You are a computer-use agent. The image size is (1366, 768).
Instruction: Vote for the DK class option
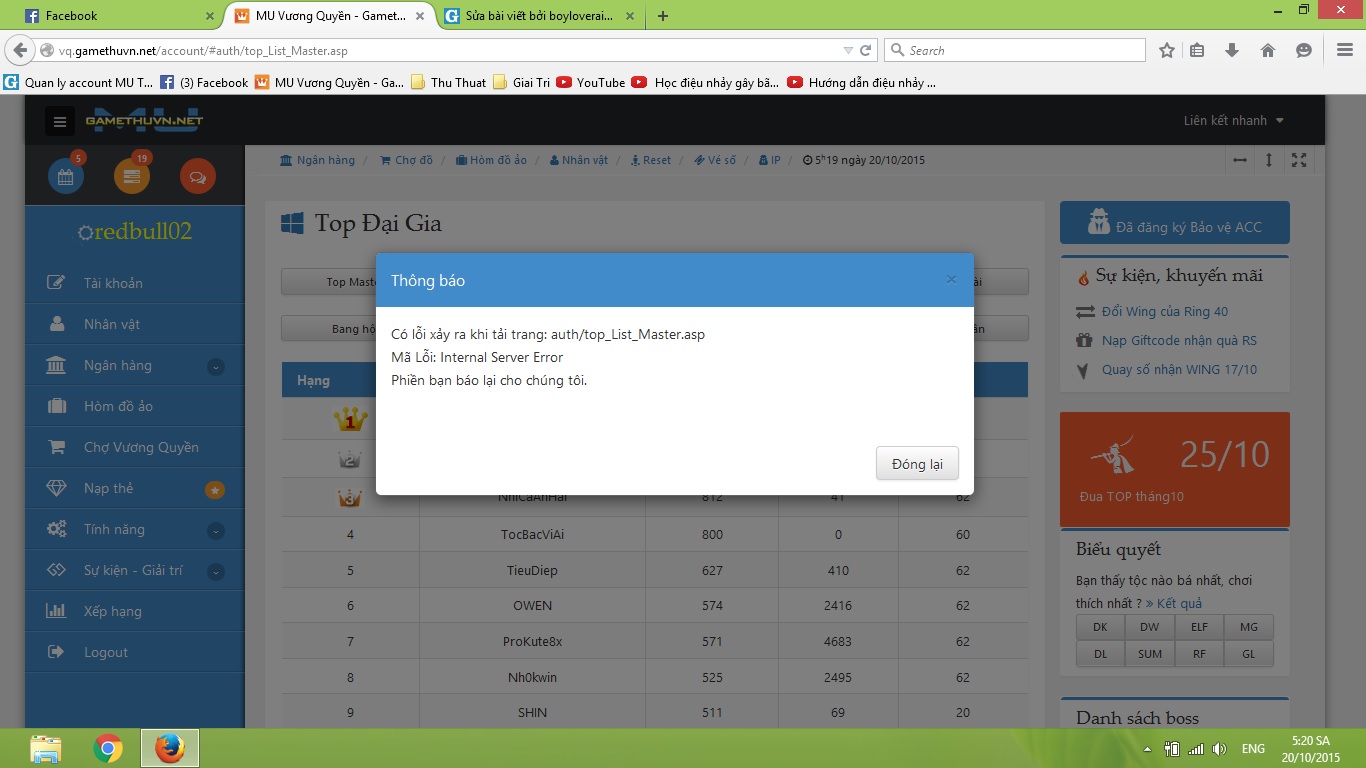coord(1100,627)
